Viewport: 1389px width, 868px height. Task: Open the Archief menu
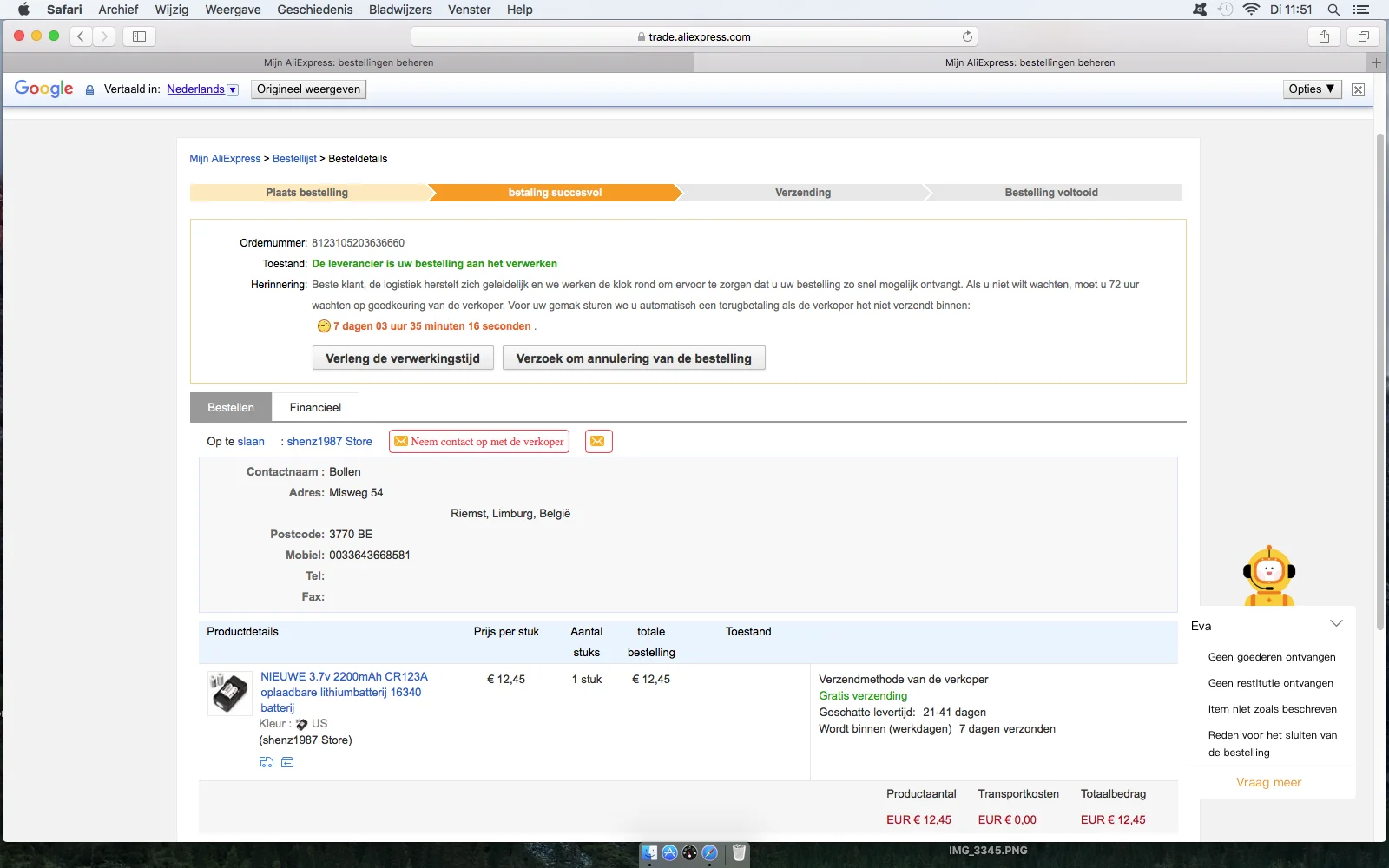coord(118,10)
